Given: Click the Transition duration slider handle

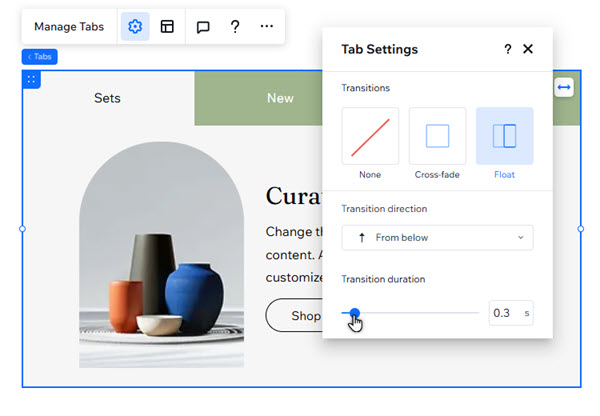Looking at the screenshot, I should click(x=355, y=313).
